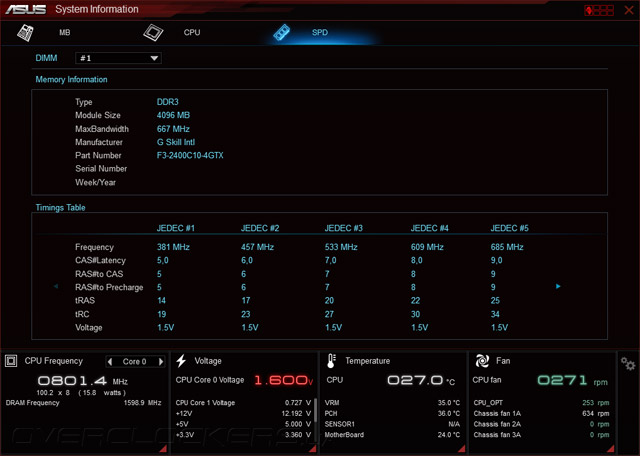This screenshot has height=456, width=640.
Task: Switch to the MB tab label
Action: 64,33
